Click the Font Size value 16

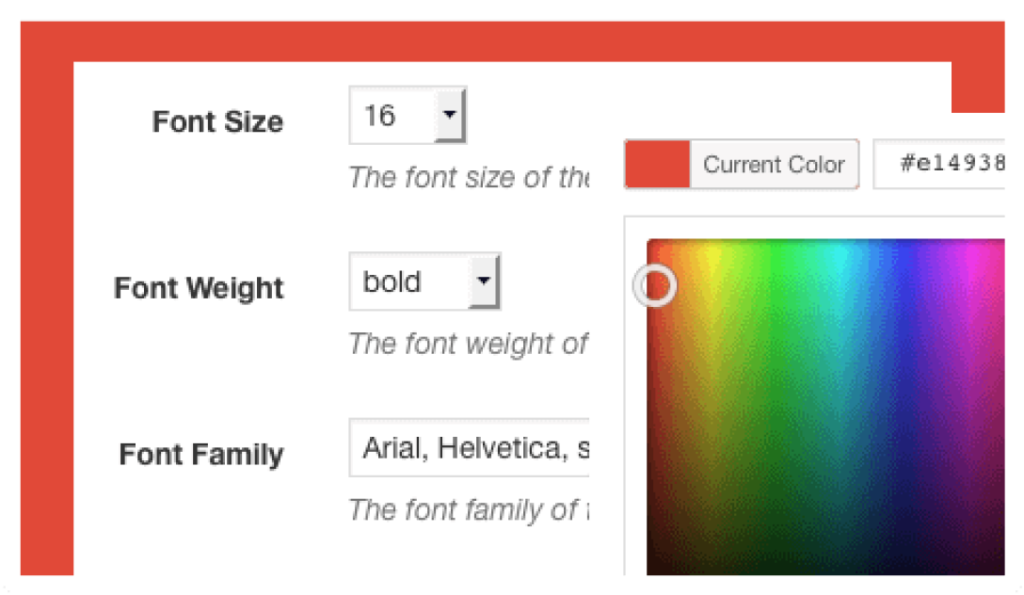pos(380,116)
